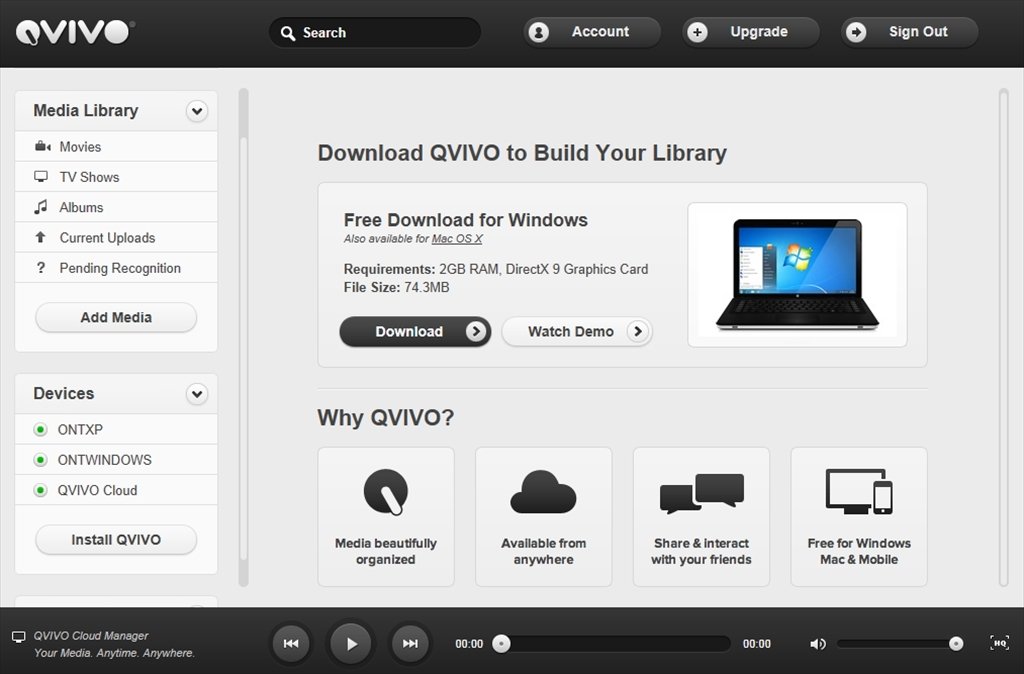Mute audio with the speaker icon
1024x674 pixels.
click(x=818, y=644)
